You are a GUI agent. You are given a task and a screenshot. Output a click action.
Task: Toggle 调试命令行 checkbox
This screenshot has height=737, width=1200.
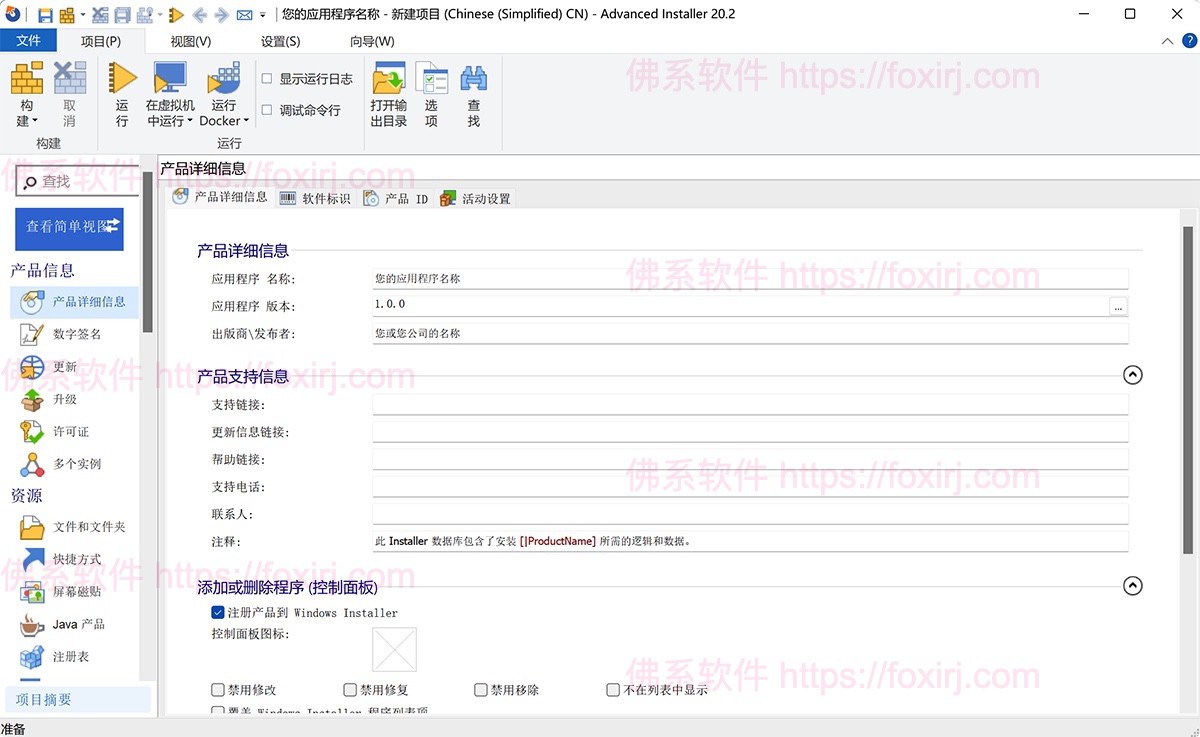click(x=267, y=110)
